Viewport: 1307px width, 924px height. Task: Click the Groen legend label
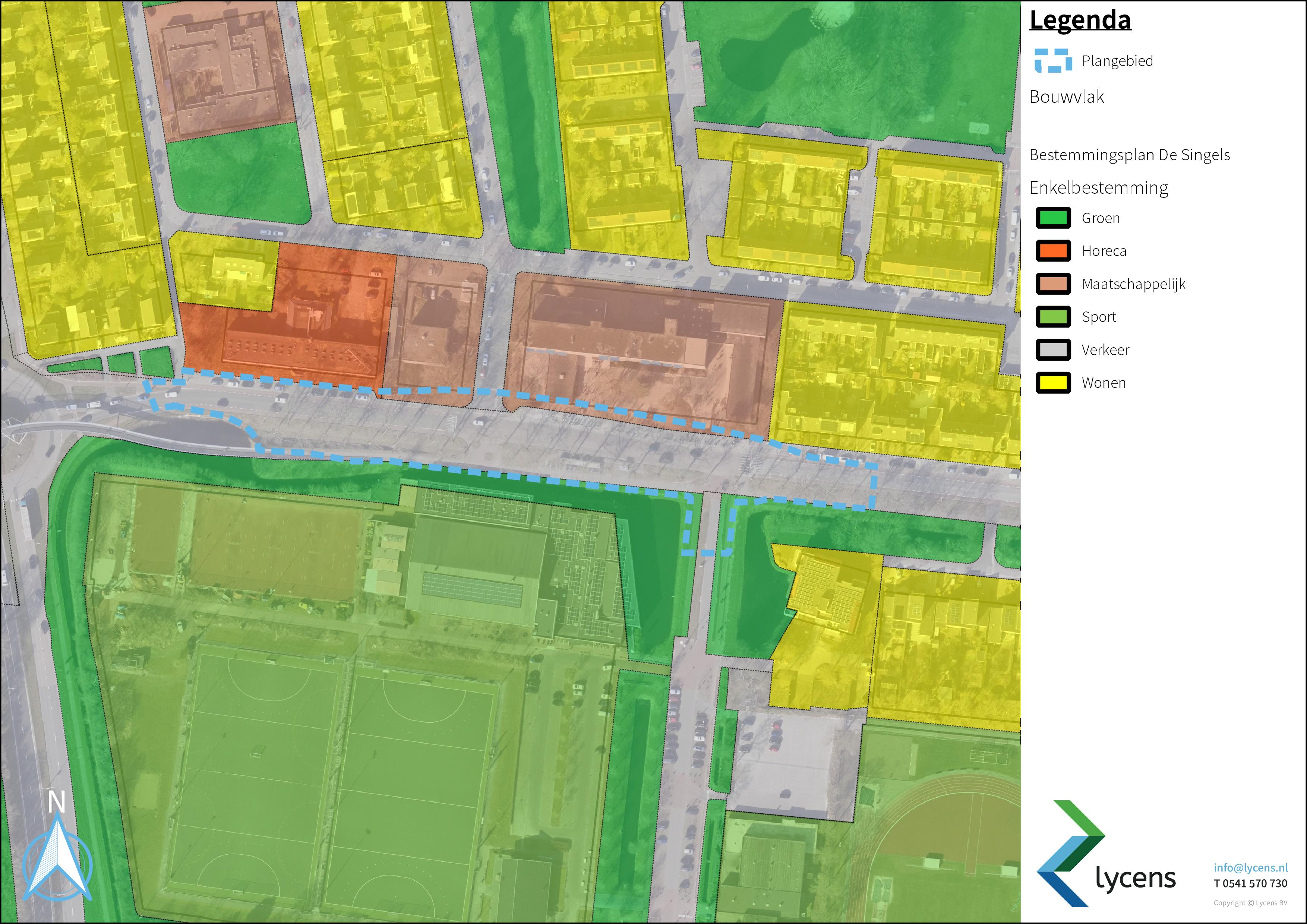tap(1101, 218)
